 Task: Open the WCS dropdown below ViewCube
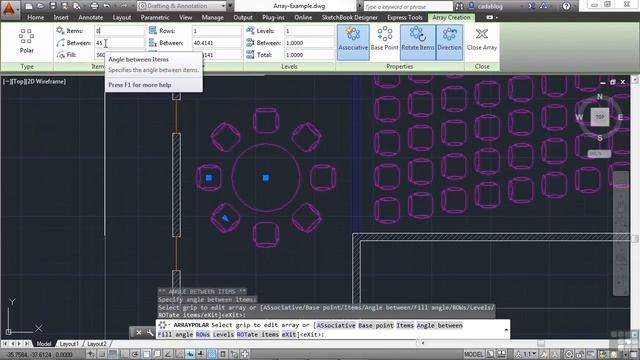click(599, 154)
